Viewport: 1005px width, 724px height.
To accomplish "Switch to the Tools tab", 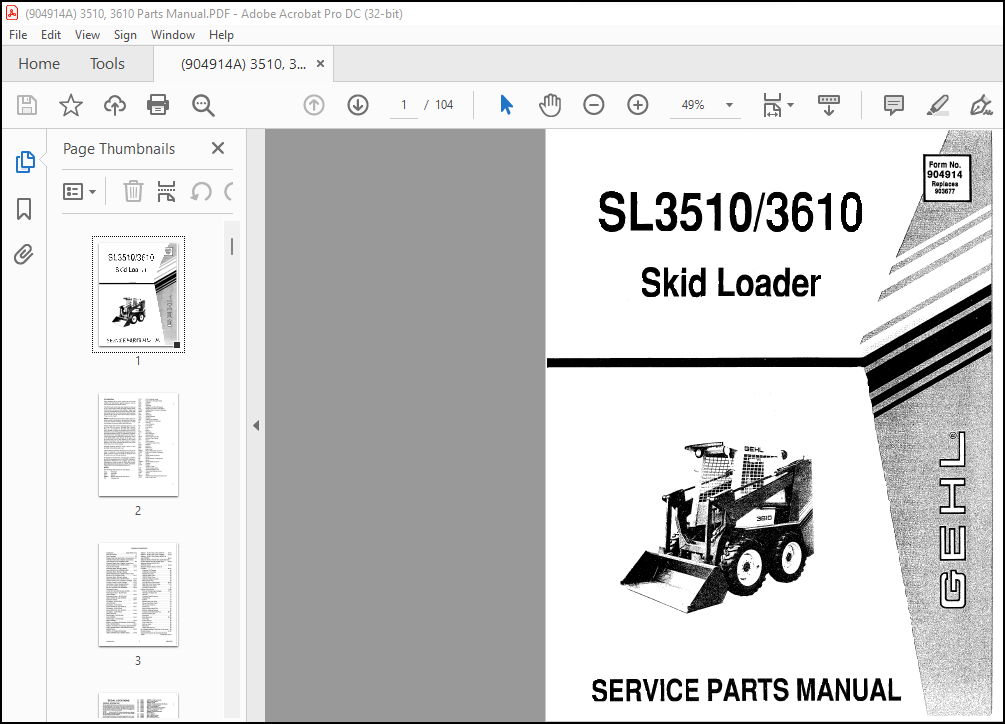I will [107, 63].
